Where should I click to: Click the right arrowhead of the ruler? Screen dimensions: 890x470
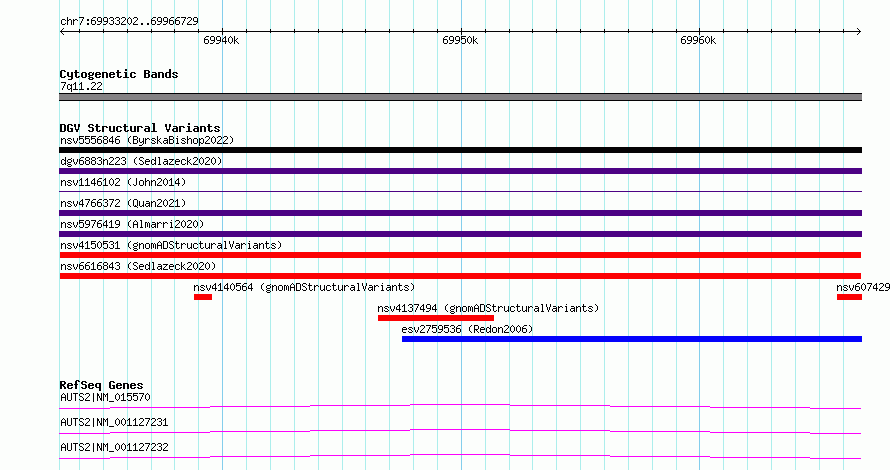(859, 32)
